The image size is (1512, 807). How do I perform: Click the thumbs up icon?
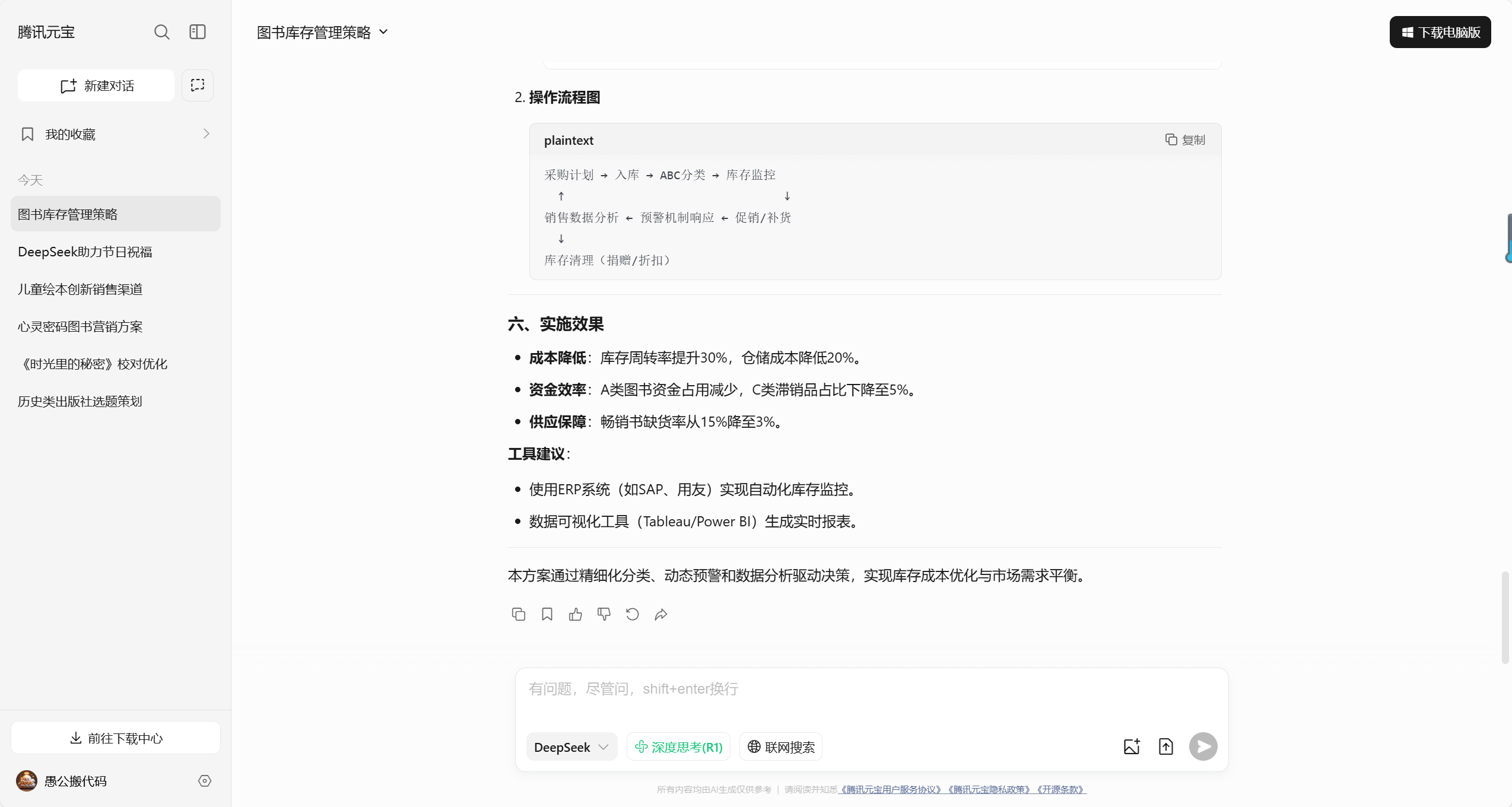(x=576, y=614)
